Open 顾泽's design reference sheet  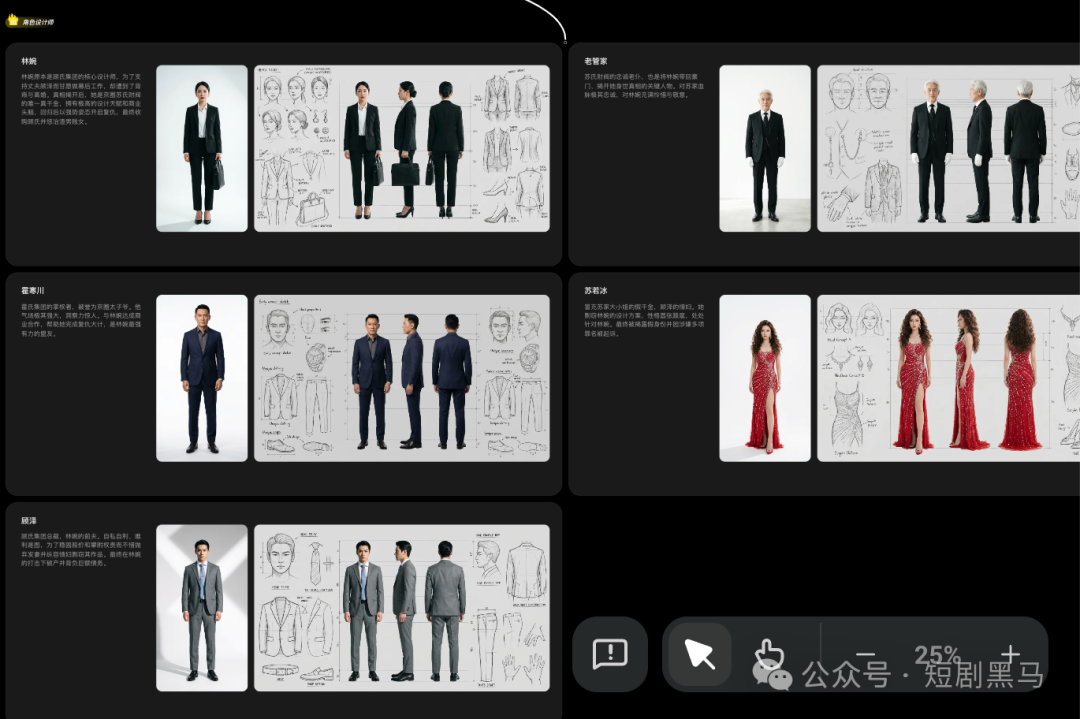401,607
